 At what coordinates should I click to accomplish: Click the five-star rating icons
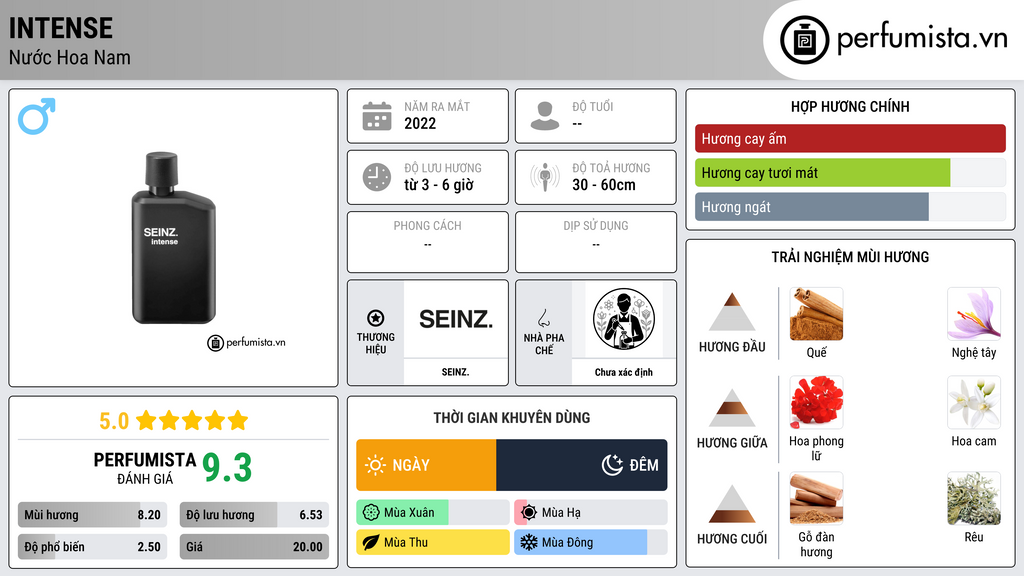click(x=192, y=421)
